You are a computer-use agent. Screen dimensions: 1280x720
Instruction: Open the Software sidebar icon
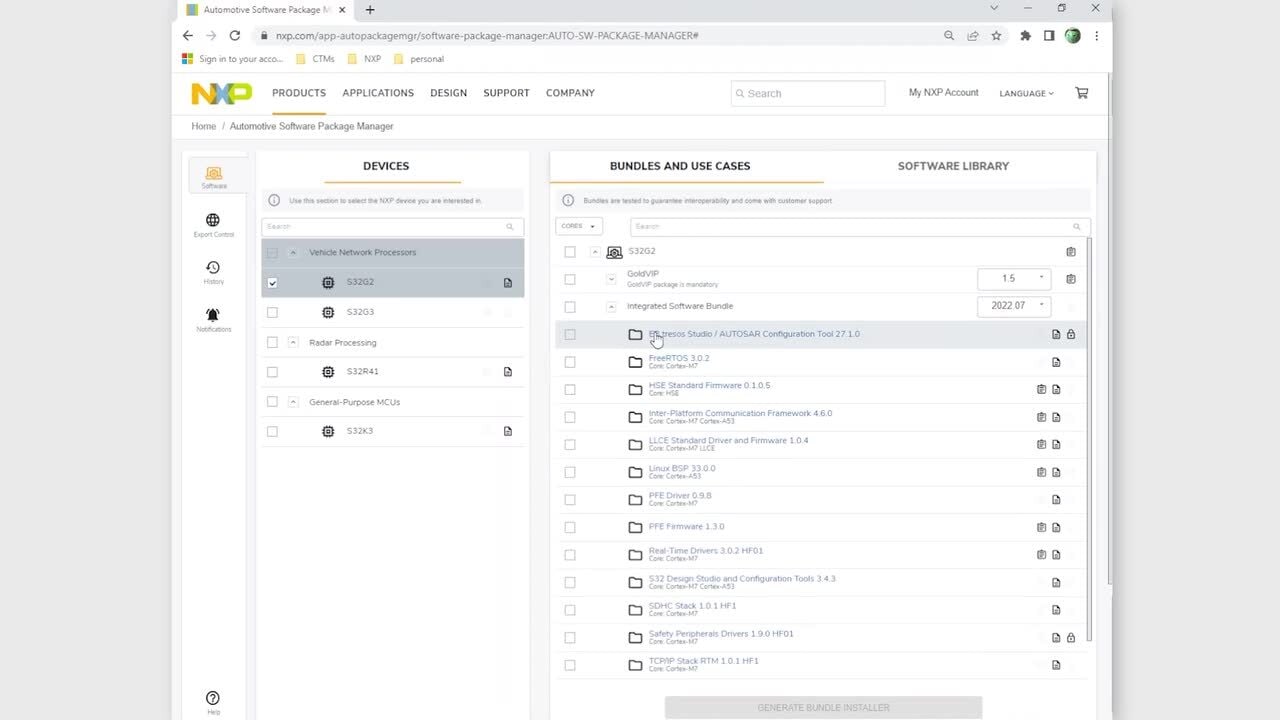(213, 176)
